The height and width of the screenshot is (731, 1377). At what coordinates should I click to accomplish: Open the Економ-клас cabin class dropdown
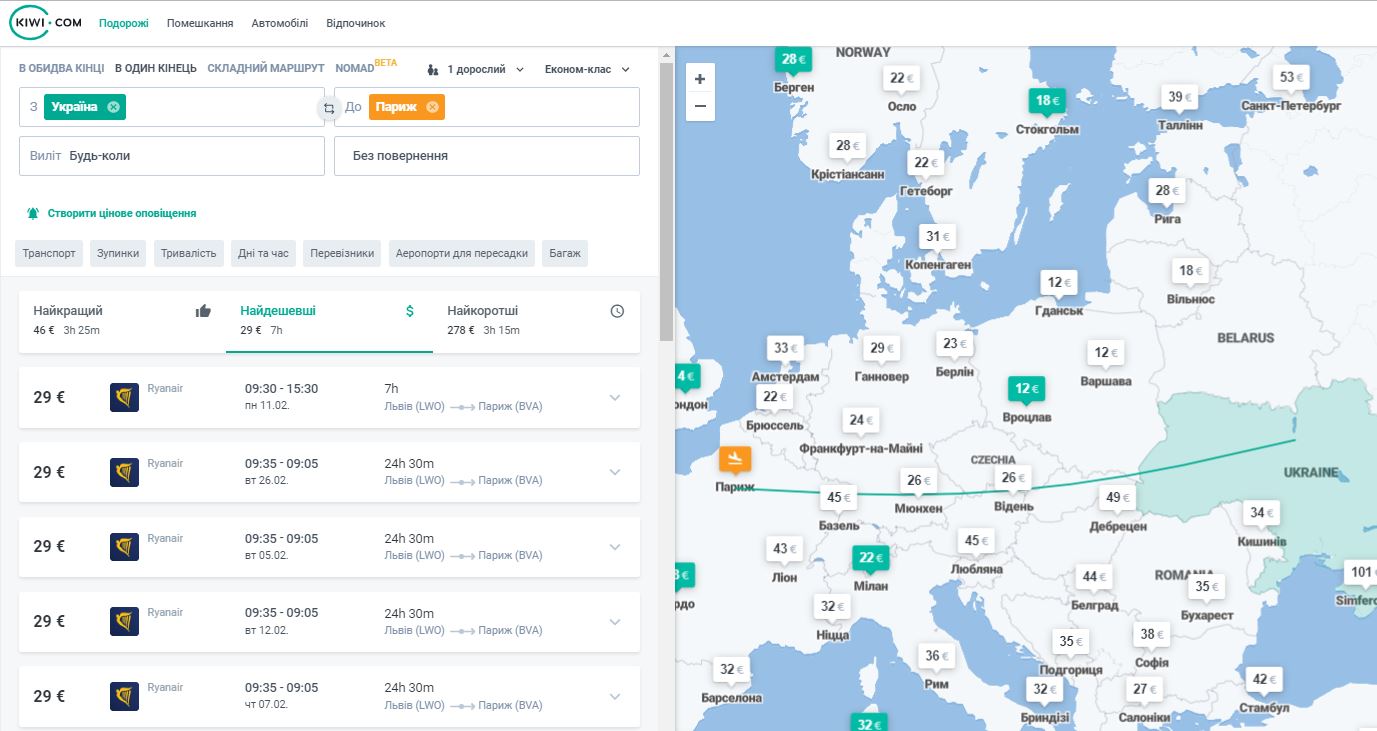tap(588, 70)
